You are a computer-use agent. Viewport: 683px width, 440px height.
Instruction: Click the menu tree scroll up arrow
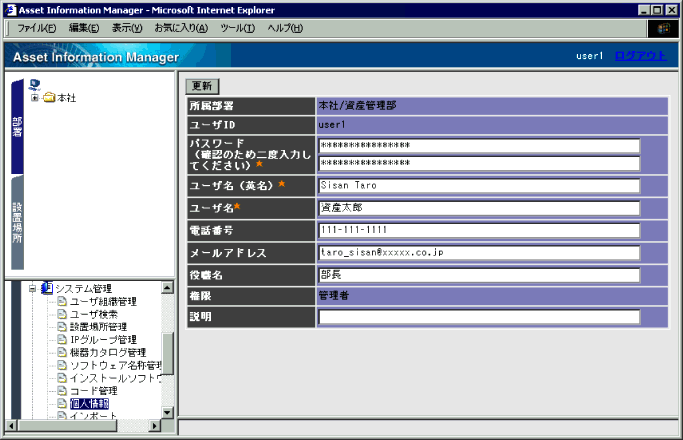point(168,288)
